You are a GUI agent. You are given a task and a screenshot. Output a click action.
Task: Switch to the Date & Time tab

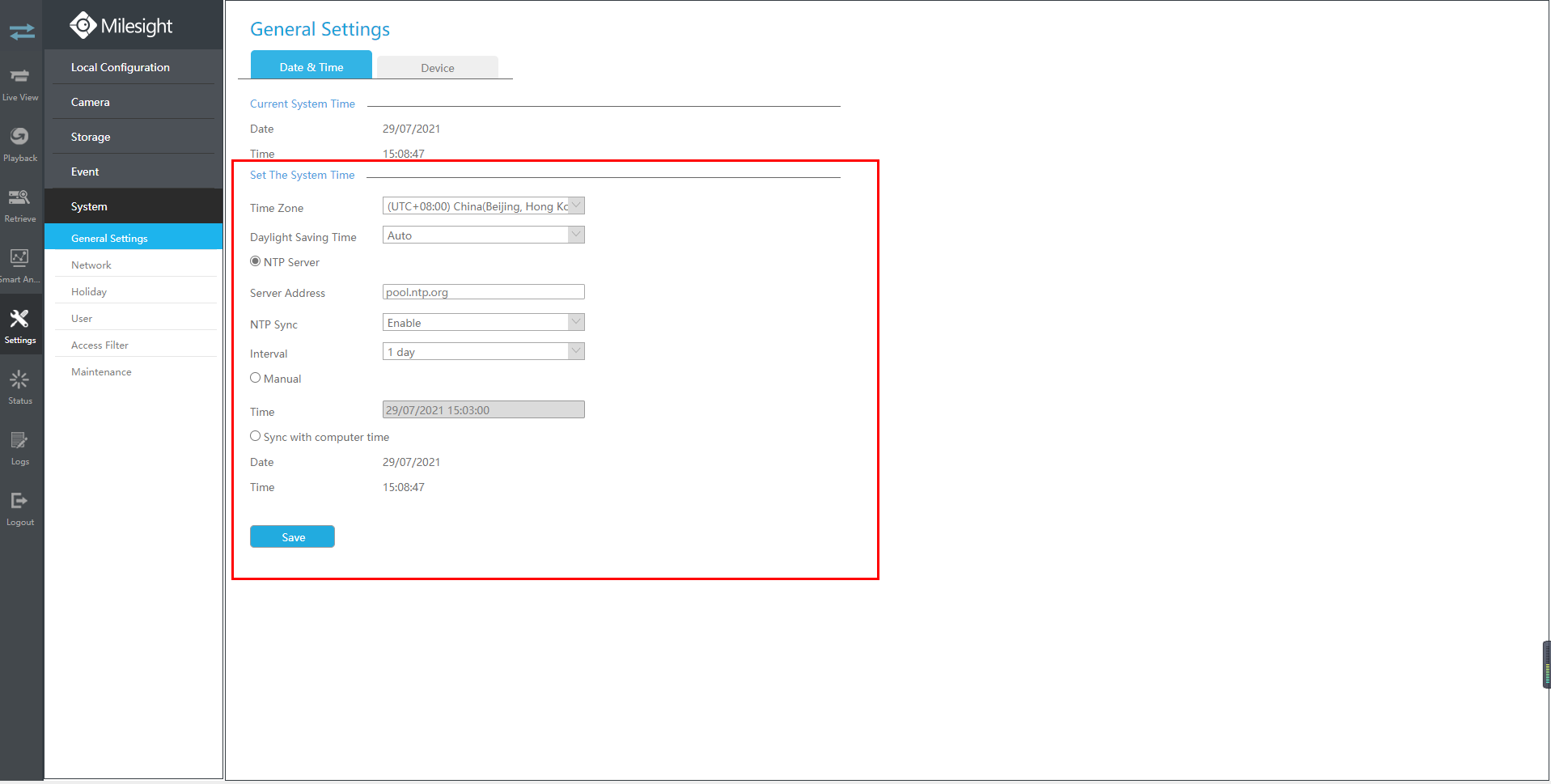(x=311, y=66)
